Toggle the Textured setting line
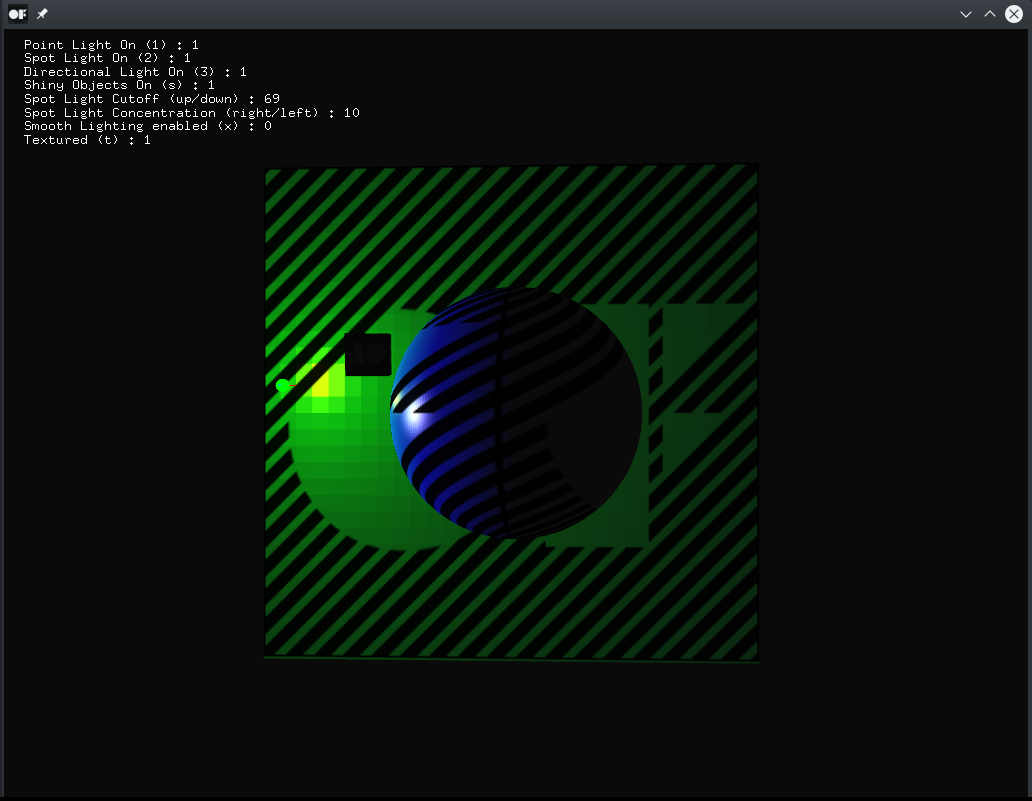This screenshot has width=1032, height=801. pyautogui.click(x=86, y=139)
